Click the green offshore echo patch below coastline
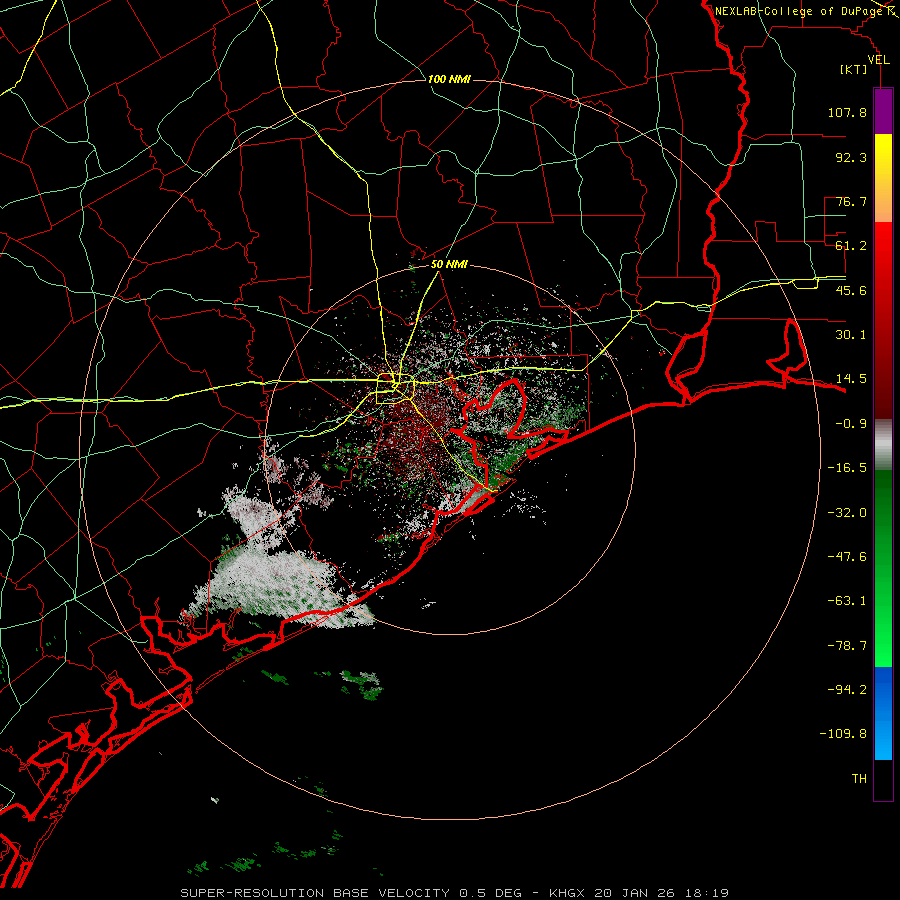Screen dimensions: 900x900 (x=363, y=684)
